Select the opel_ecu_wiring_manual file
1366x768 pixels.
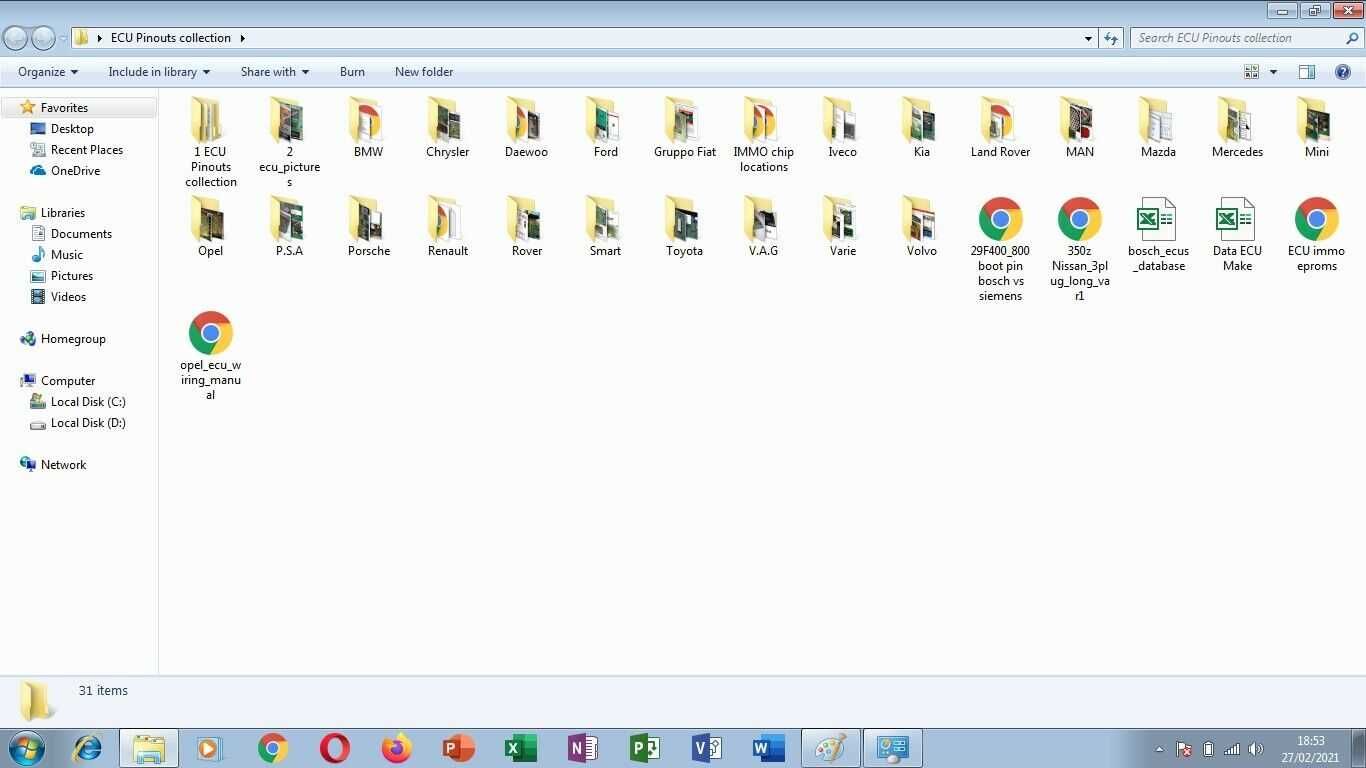pyautogui.click(x=210, y=356)
